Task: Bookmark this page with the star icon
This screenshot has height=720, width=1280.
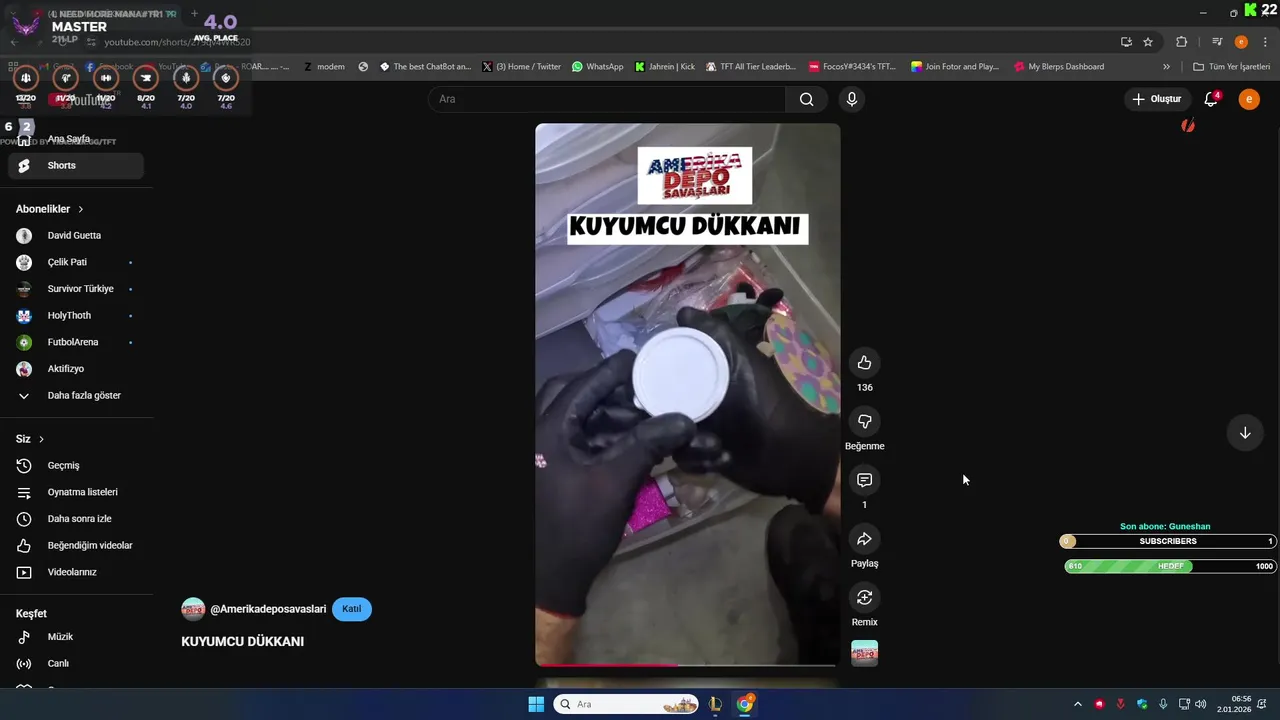Action: click(1148, 42)
